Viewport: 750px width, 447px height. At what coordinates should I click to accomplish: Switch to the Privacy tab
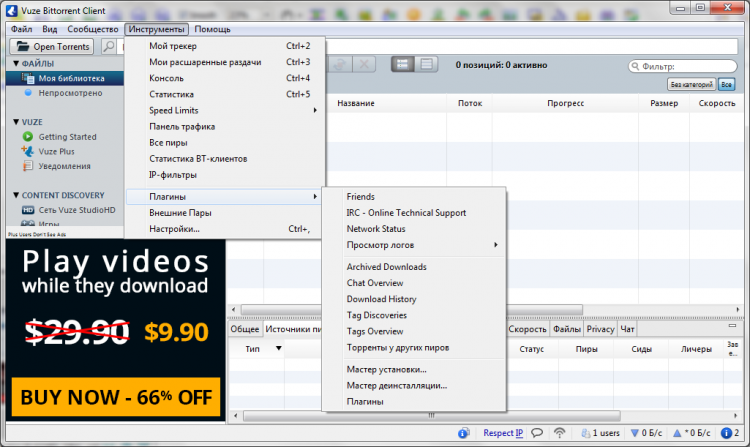tap(600, 329)
